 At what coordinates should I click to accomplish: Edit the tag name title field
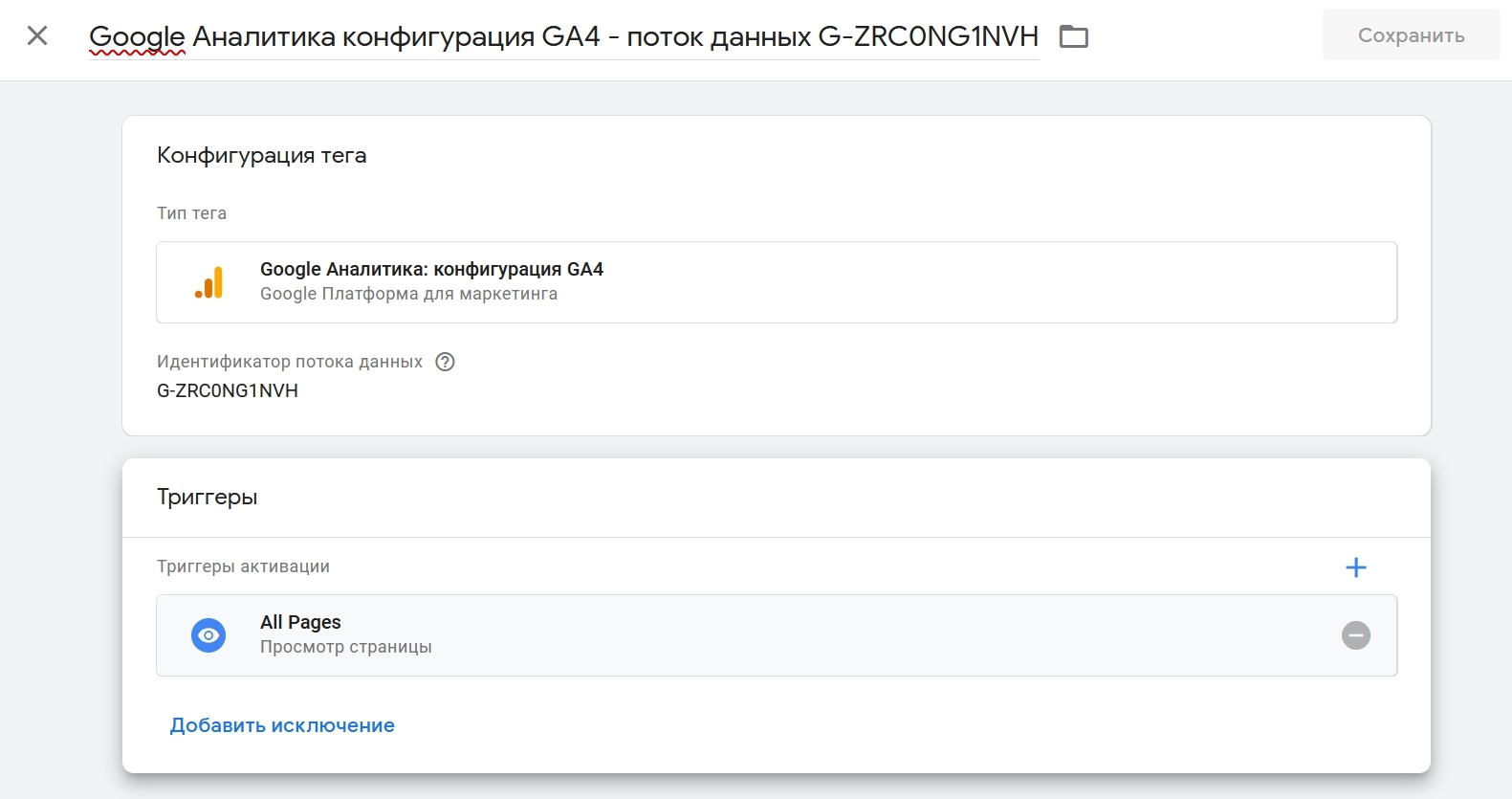(563, 37)
